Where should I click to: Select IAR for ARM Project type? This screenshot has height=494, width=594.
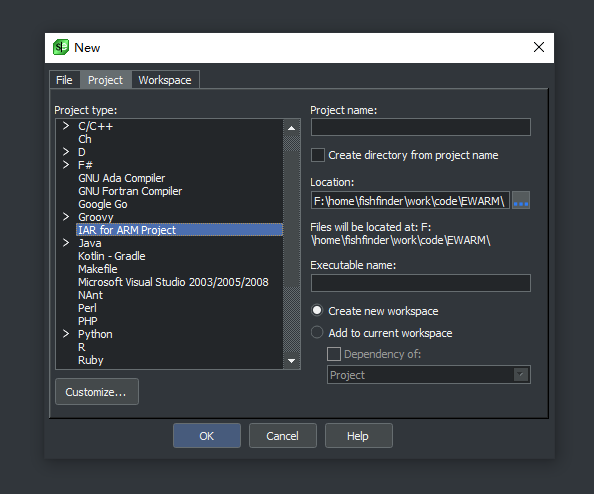click(179, 230)
